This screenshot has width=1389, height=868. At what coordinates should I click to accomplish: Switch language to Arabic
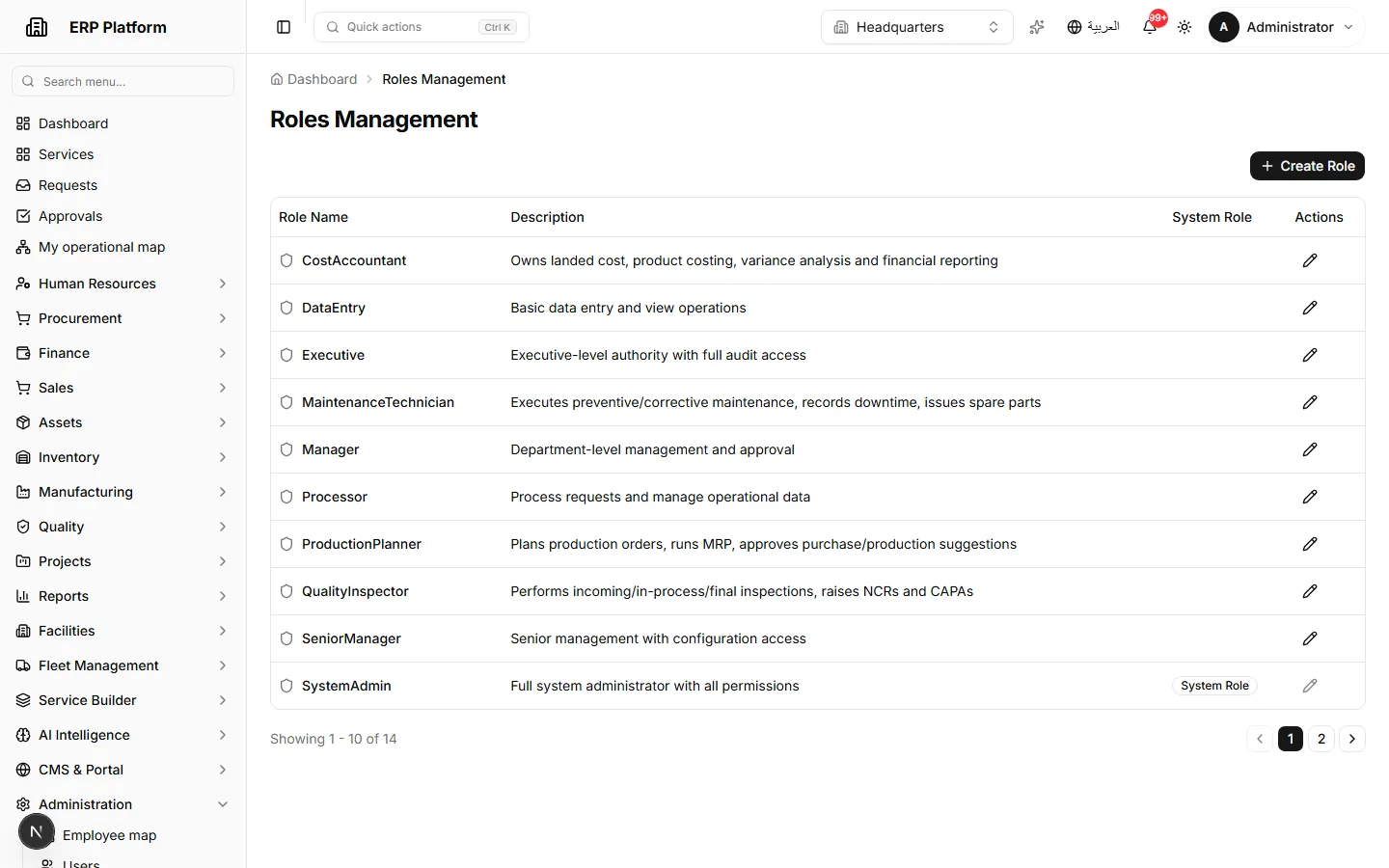pyautogui.click(x=1093, y=27)
